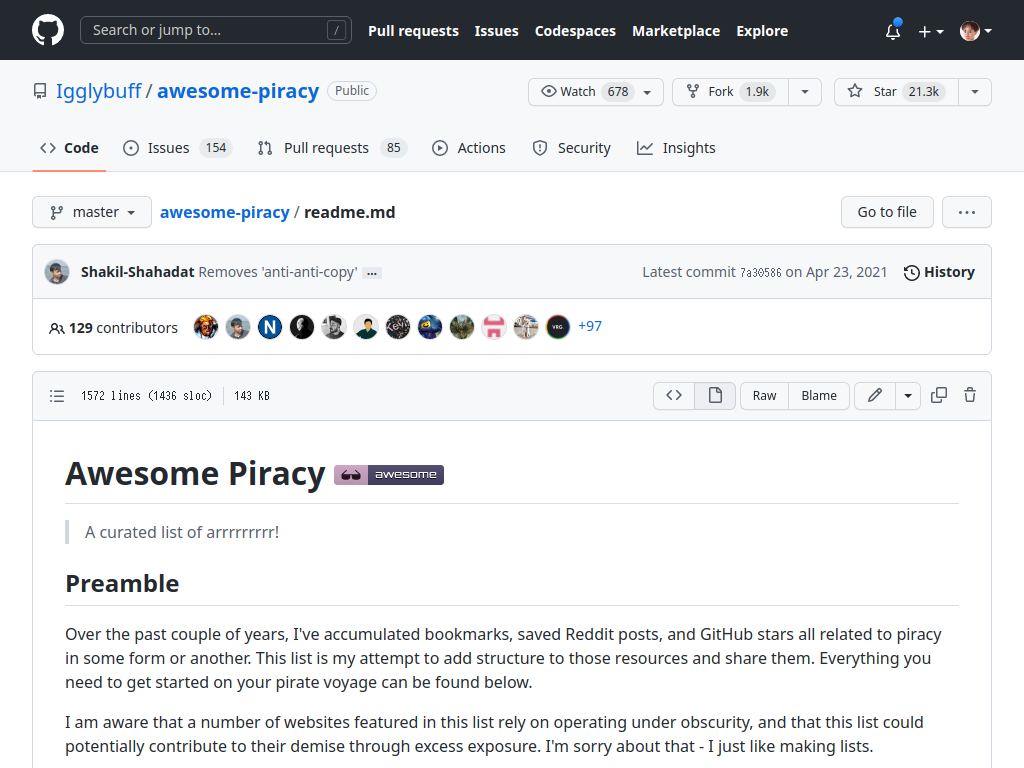Switch to the Security tab
This screenshot has width=1024, height=768.
point(571,148)
